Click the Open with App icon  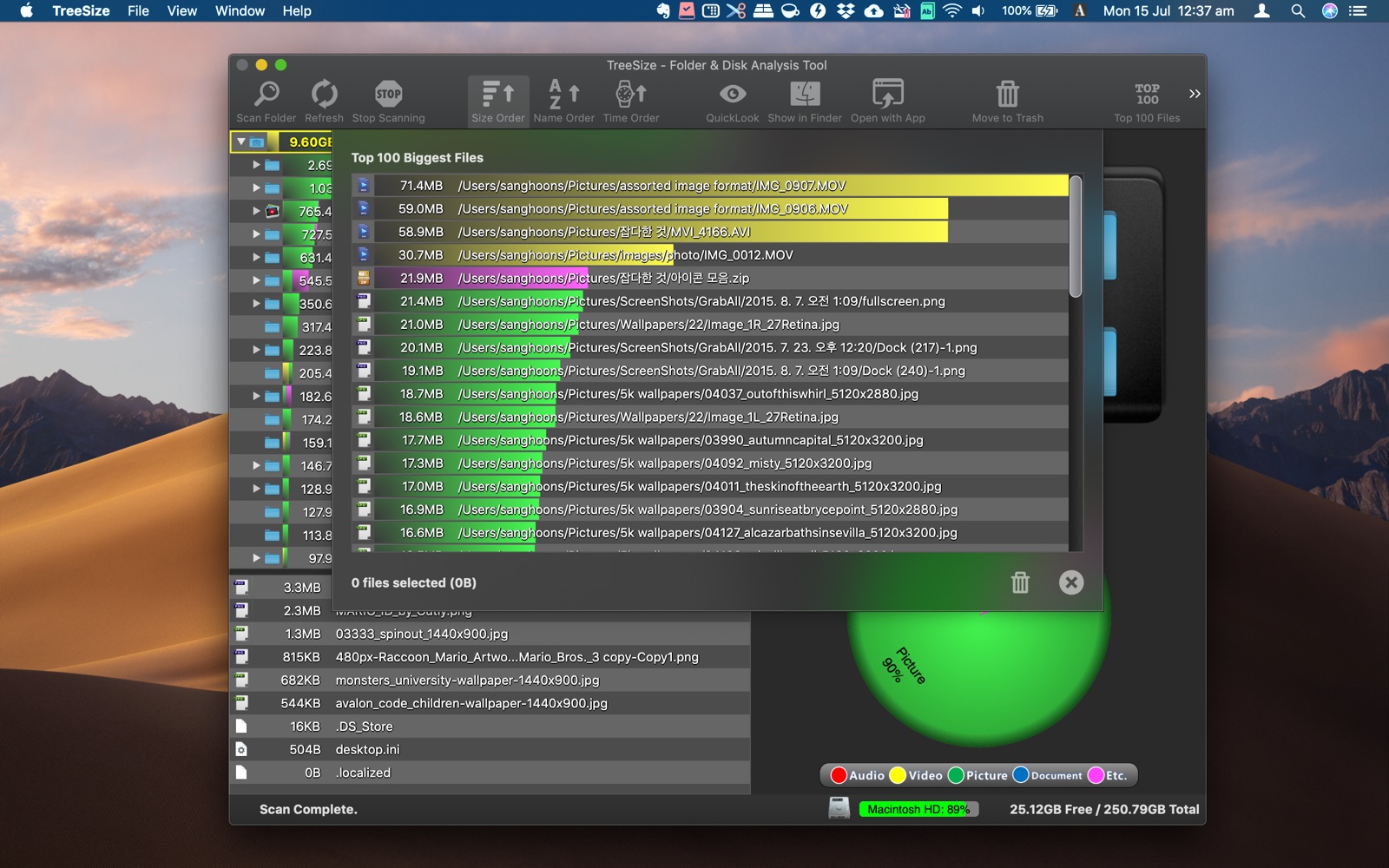(x=887, y=93)
